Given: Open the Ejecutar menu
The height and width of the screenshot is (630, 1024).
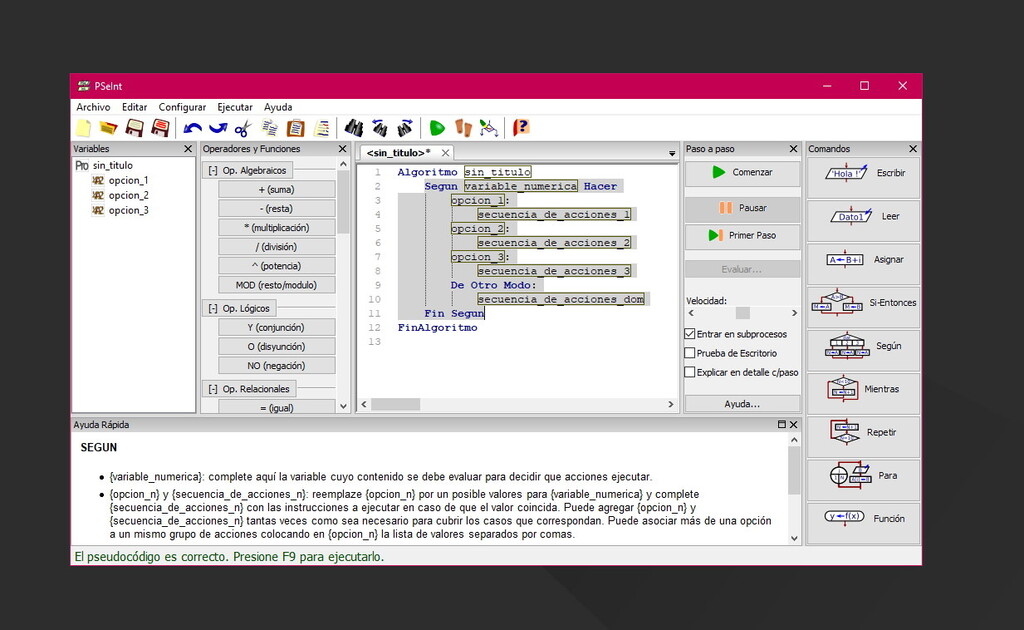Looking at the screenshot, I should pos(234,107).
